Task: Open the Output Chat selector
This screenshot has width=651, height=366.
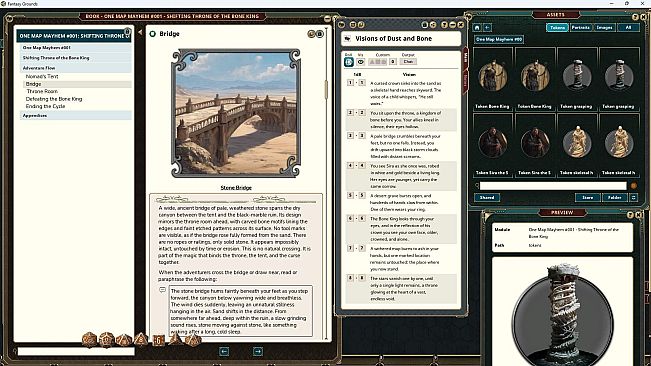Action: pyautogui.click(x=409, y=62)
